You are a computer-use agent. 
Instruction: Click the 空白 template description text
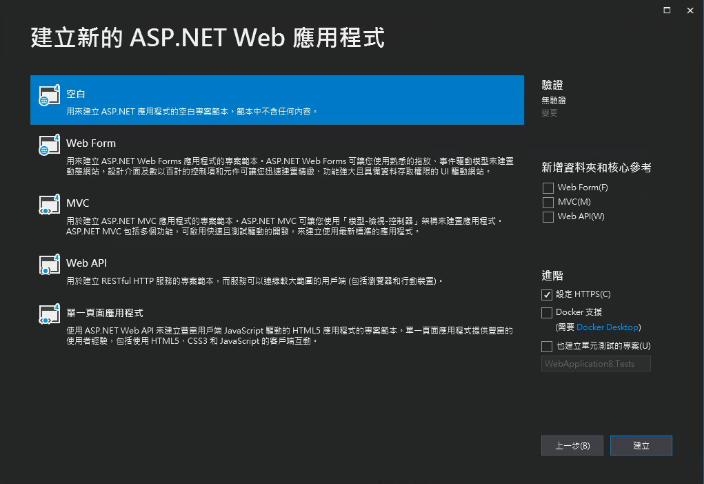(192, 111)
